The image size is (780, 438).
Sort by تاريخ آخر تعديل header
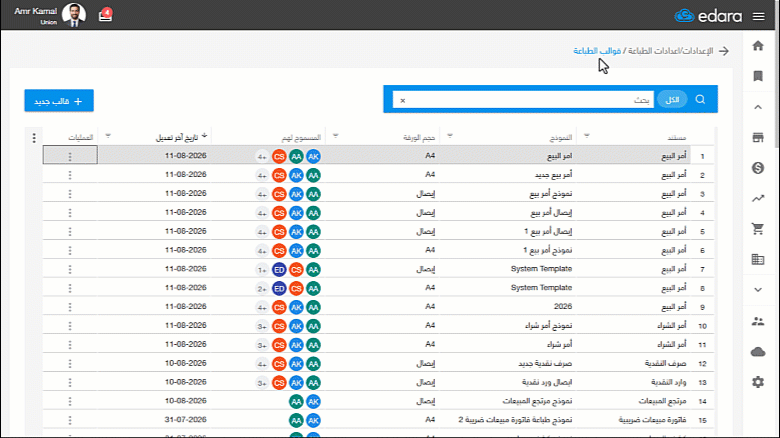pyautogui.click(x=177, y=137)
